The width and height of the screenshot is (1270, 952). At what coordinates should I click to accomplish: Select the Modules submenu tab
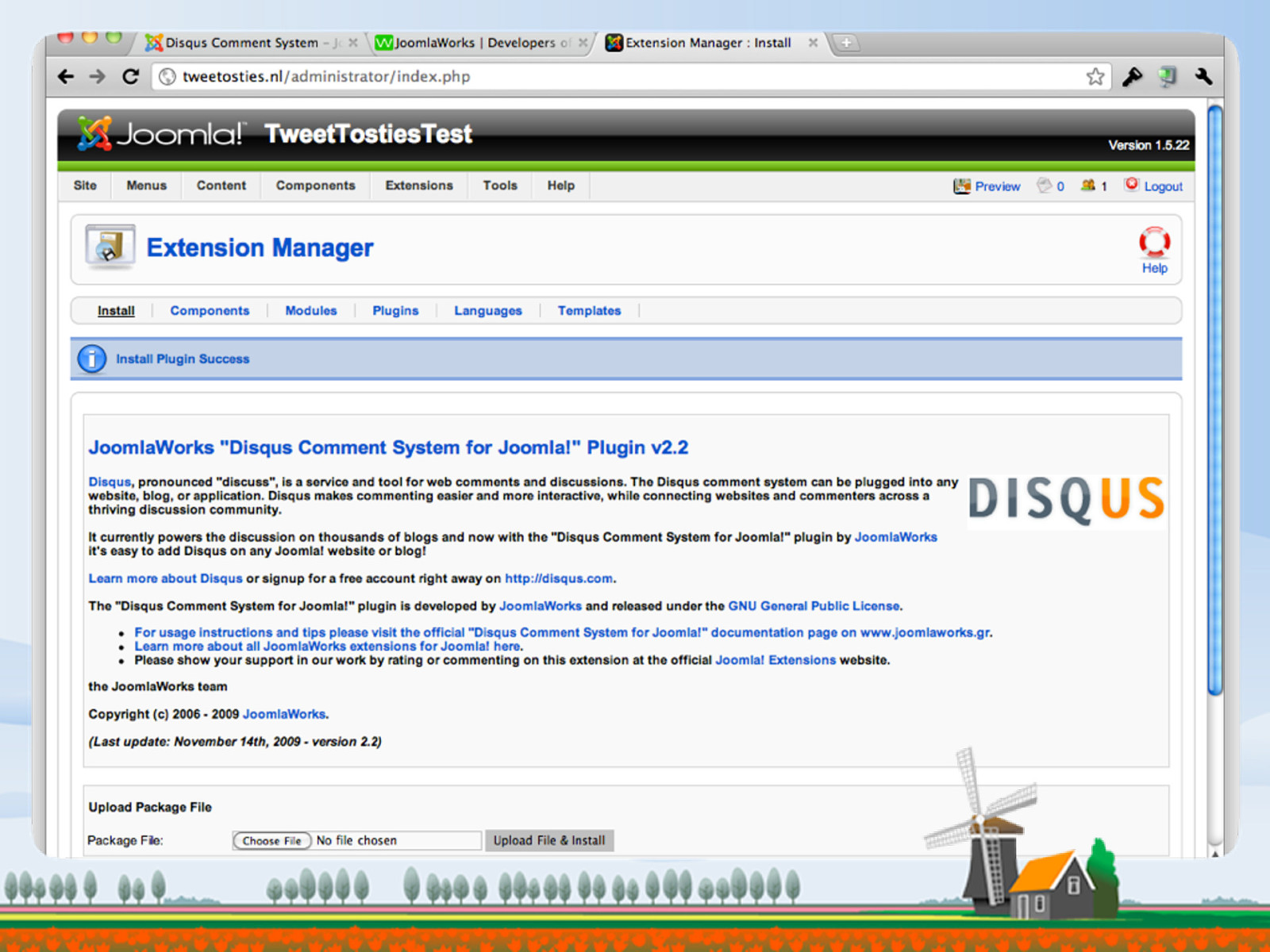click(x=311, y=311)
